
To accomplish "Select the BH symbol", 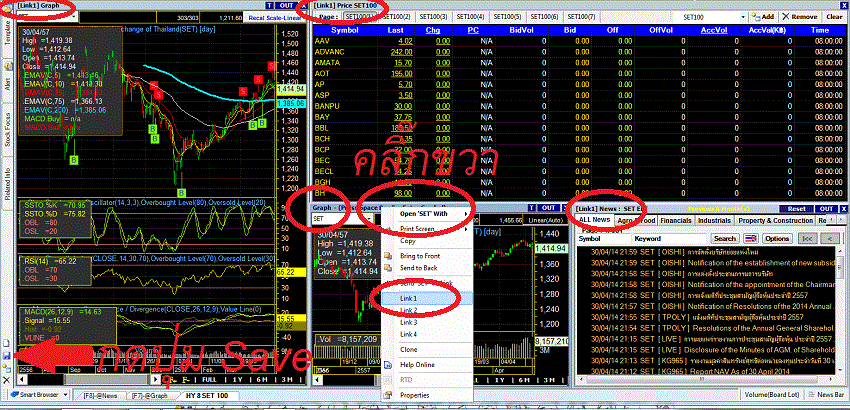I will (x=319, y=193).
